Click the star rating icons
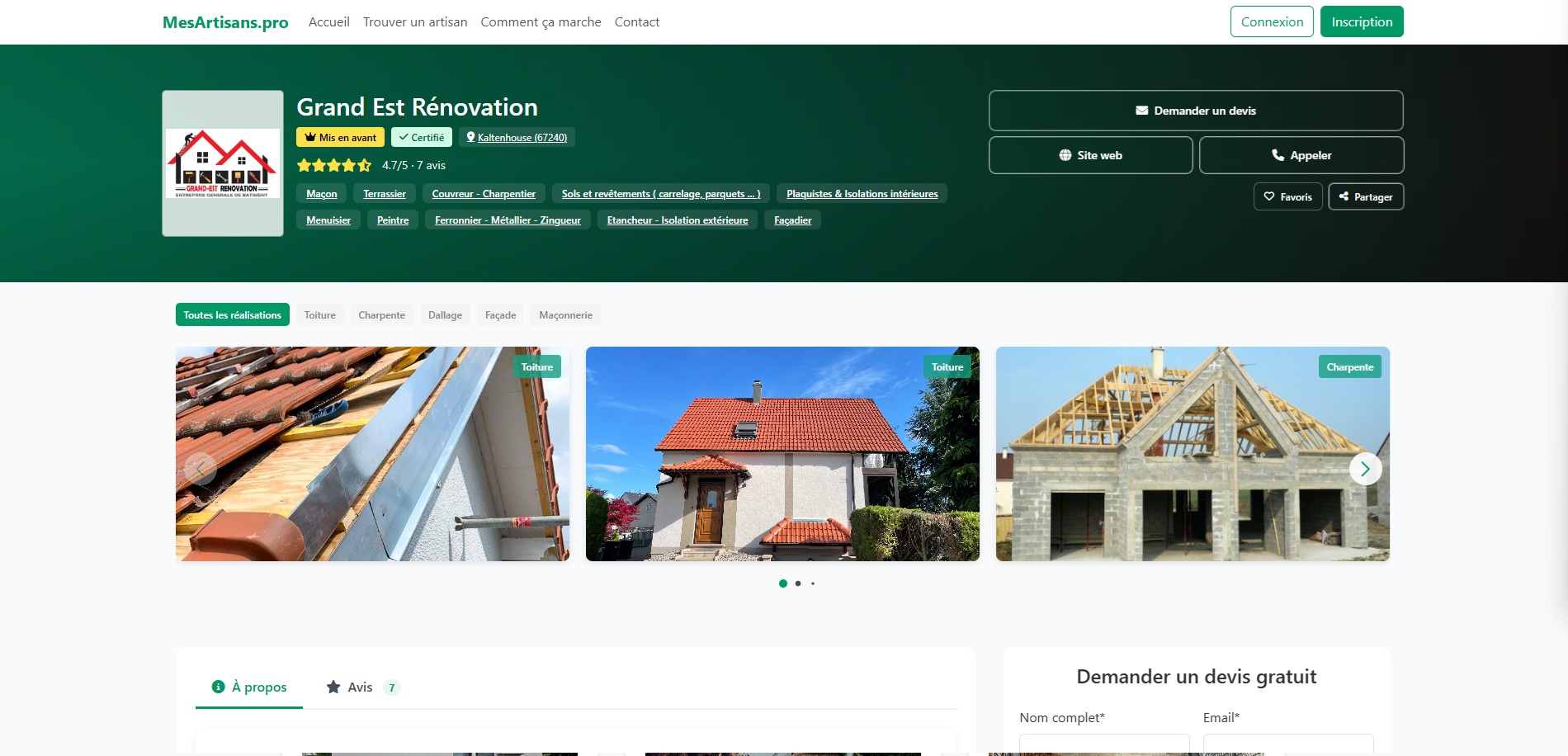Viewport: 1568px width, 756px height. pos(334,165)
